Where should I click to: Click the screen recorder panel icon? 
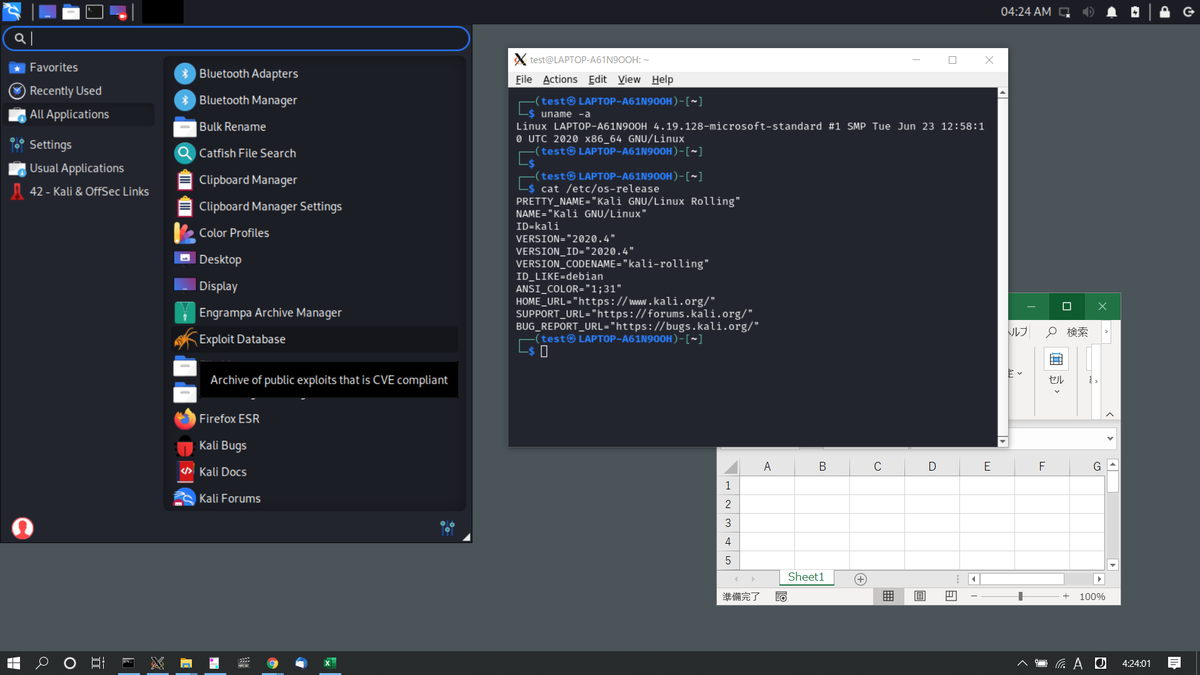click(x=118, y=12)
